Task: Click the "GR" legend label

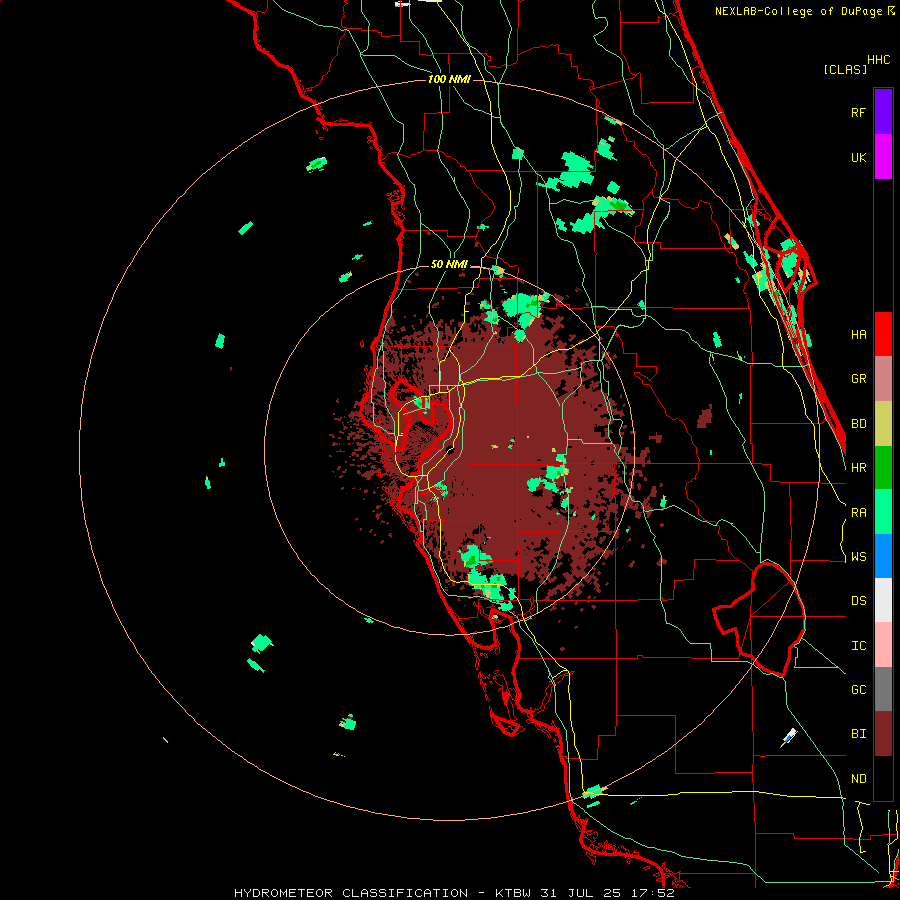Action: (x=858, y=379)
